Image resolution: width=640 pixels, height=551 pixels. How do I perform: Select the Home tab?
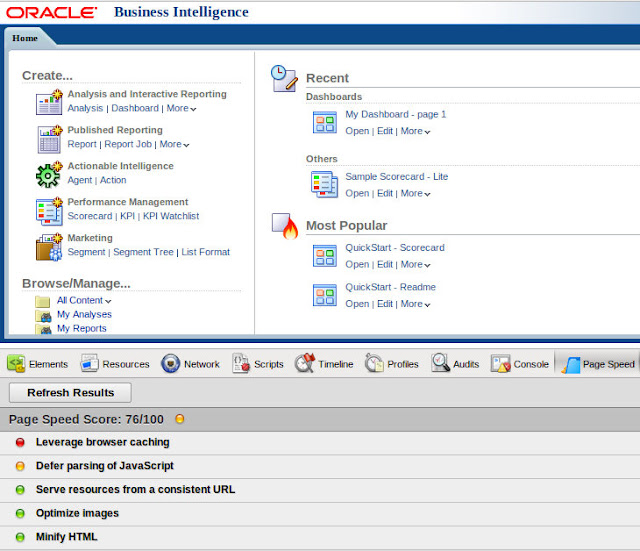25,38
